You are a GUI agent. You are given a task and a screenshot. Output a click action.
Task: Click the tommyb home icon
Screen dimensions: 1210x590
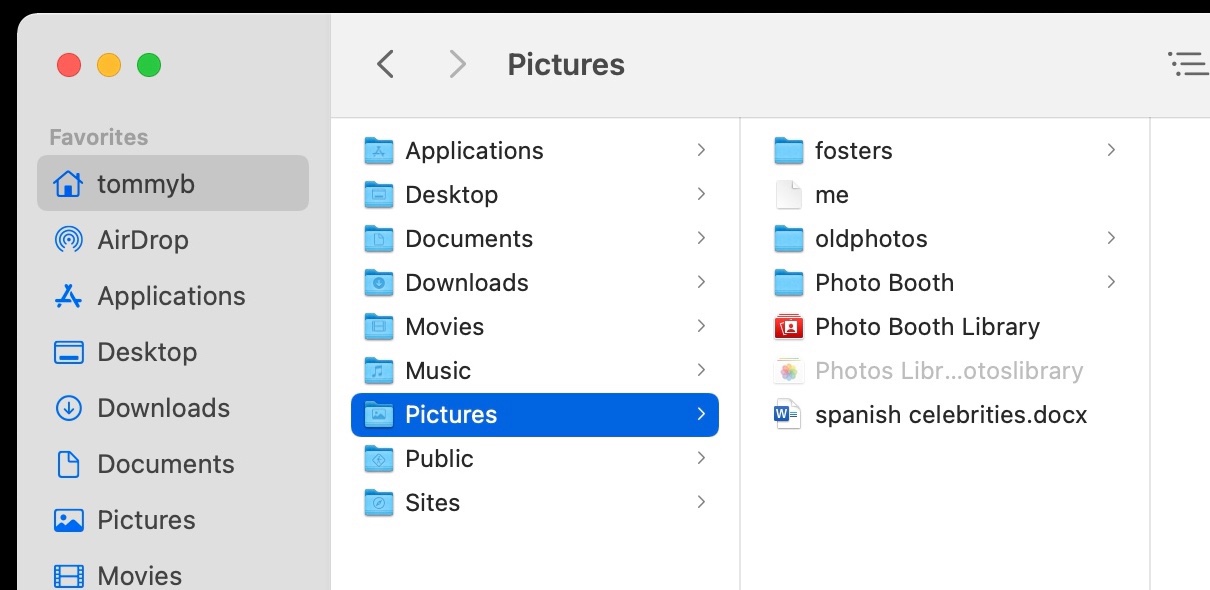tap(68, 184)
